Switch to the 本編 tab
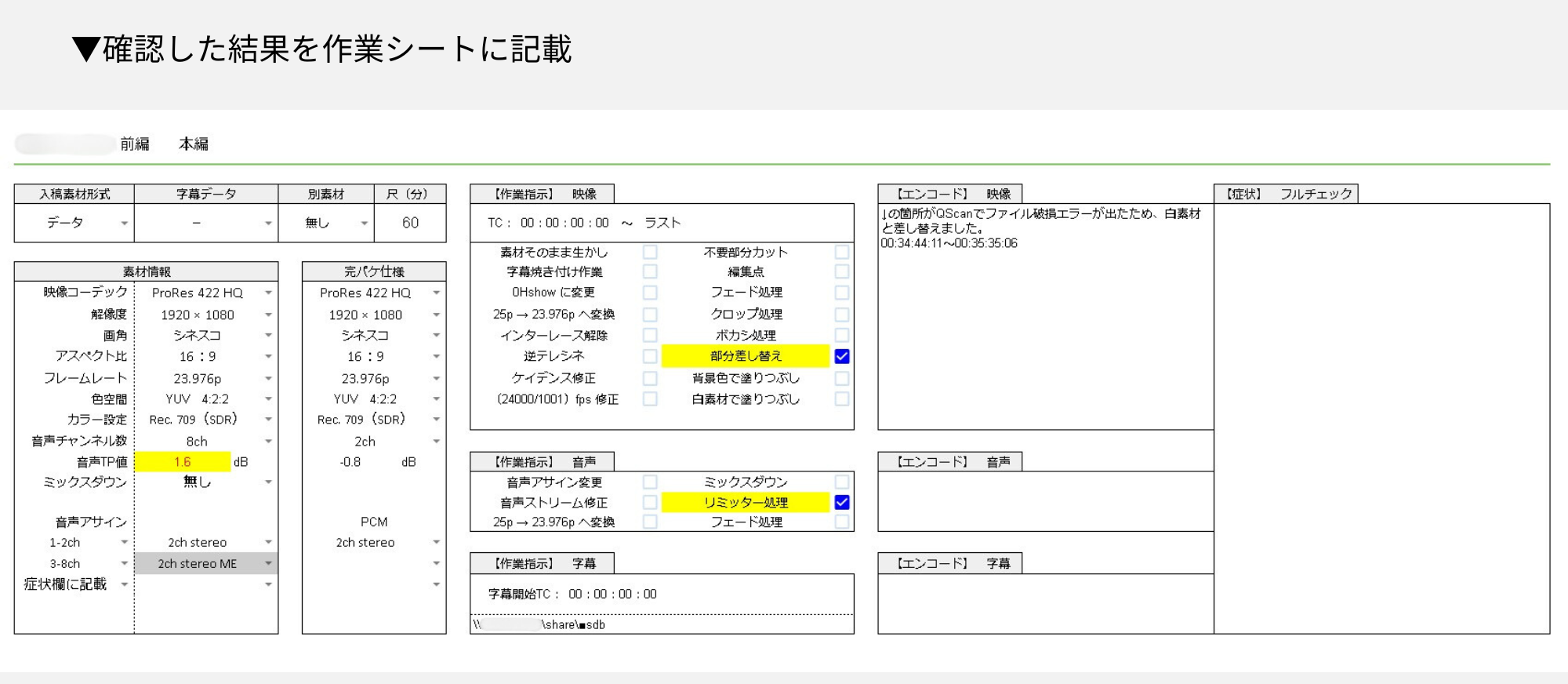1568x684 pixels. click(x=194, y=144)
